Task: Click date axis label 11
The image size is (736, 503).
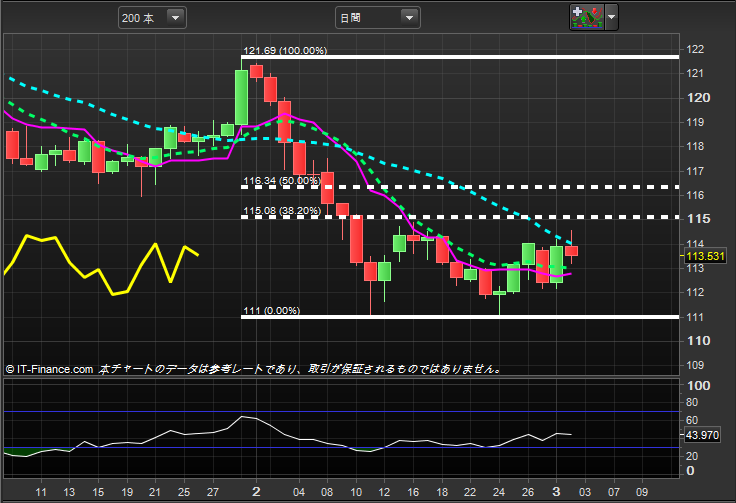Action: (41, 492)
